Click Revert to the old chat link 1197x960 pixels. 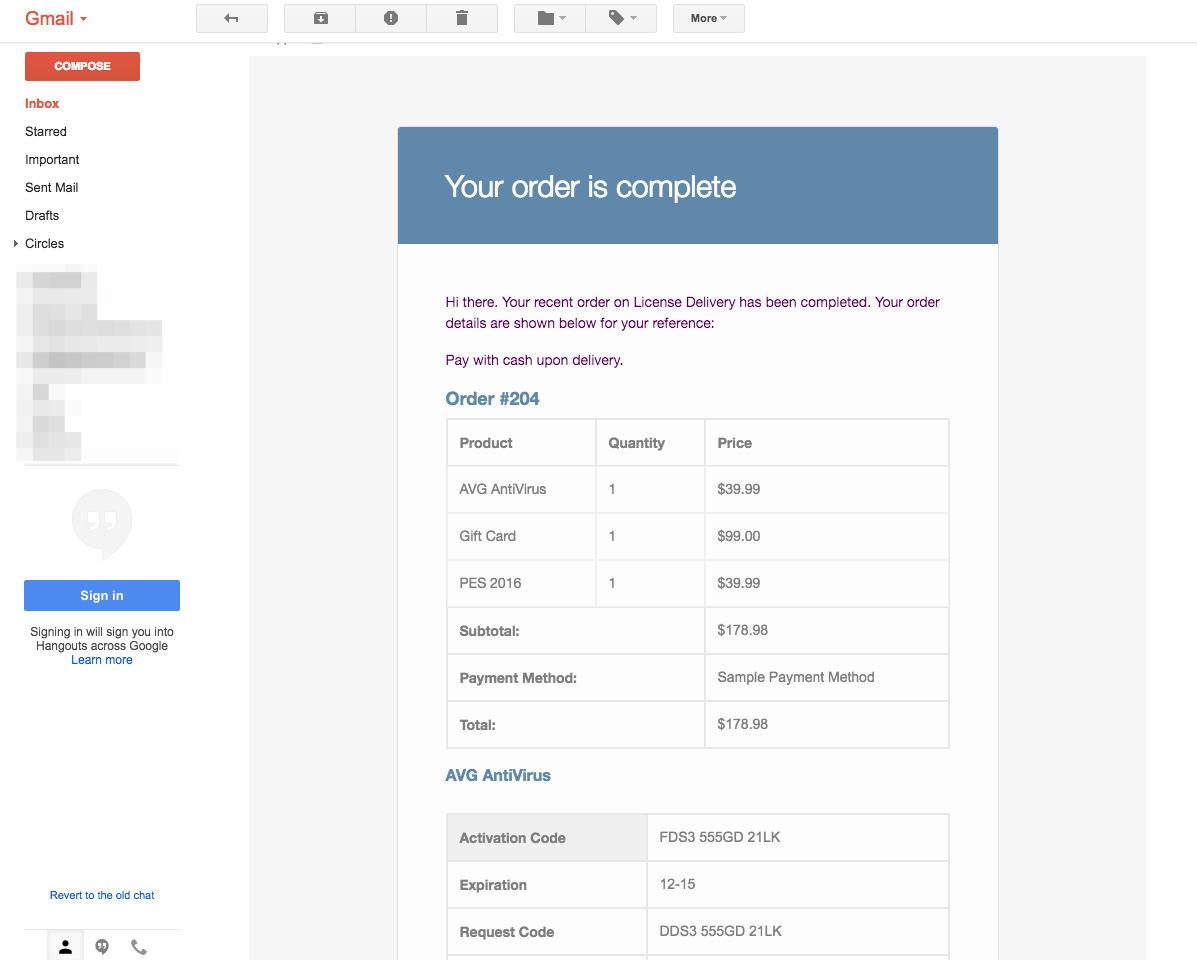tap(102, 895)
